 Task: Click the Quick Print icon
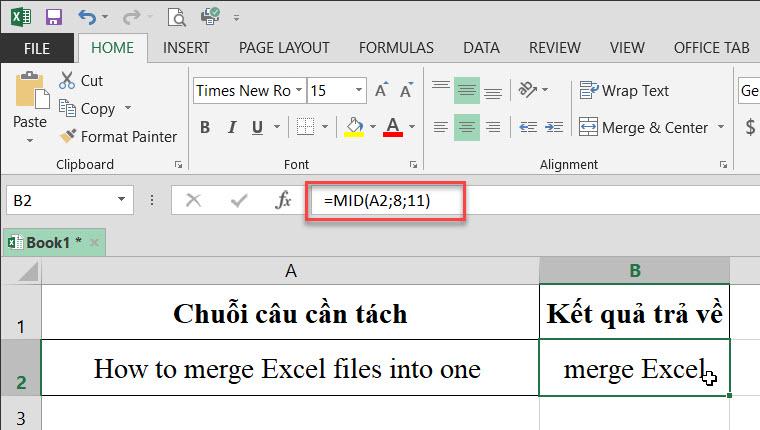(210, 16)
